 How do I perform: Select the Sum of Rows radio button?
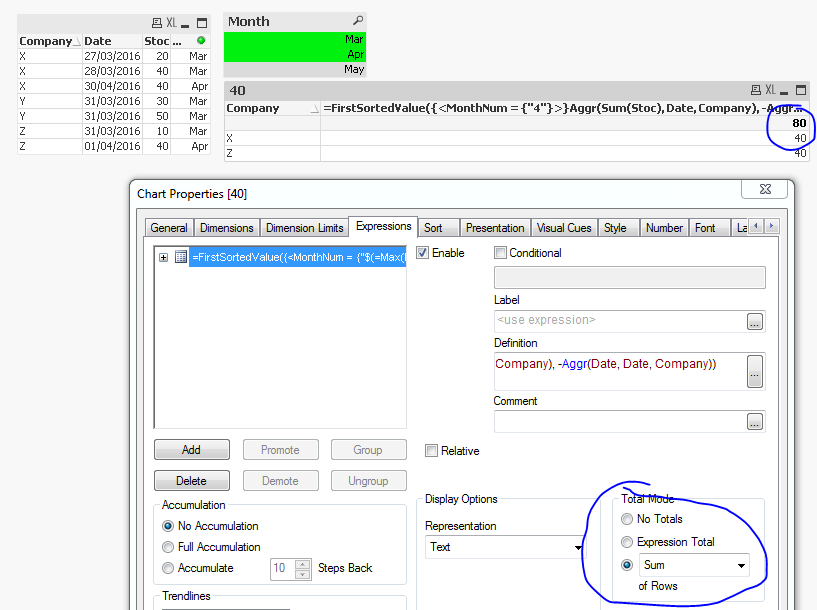[627, 565]
